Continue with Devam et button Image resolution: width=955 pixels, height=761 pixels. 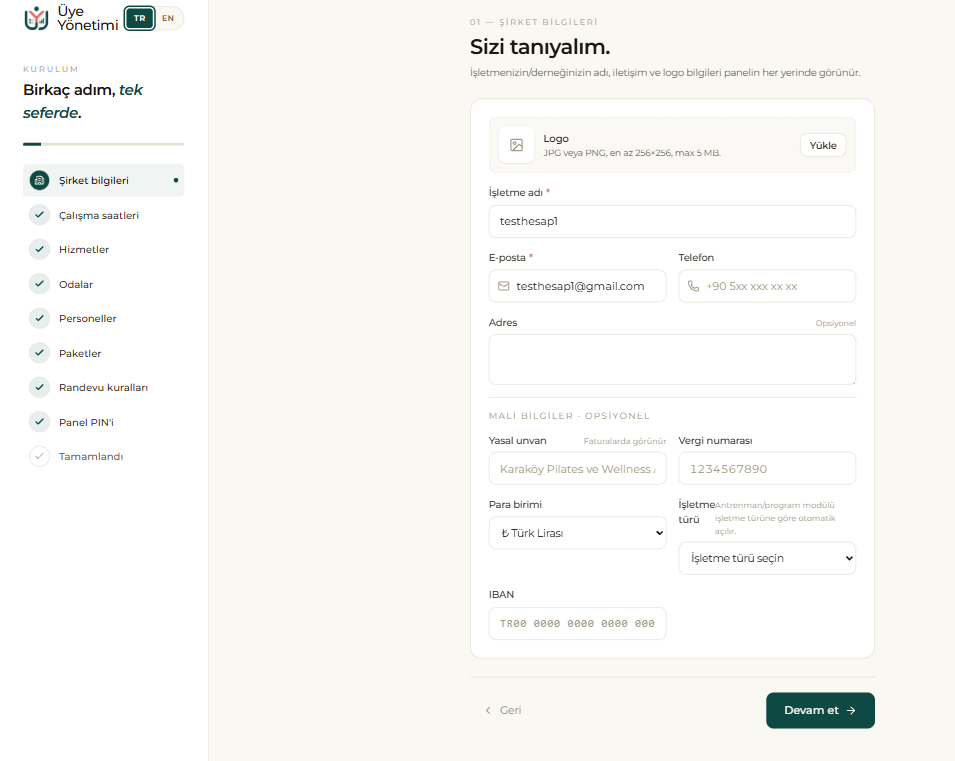(x=820, y=710)
